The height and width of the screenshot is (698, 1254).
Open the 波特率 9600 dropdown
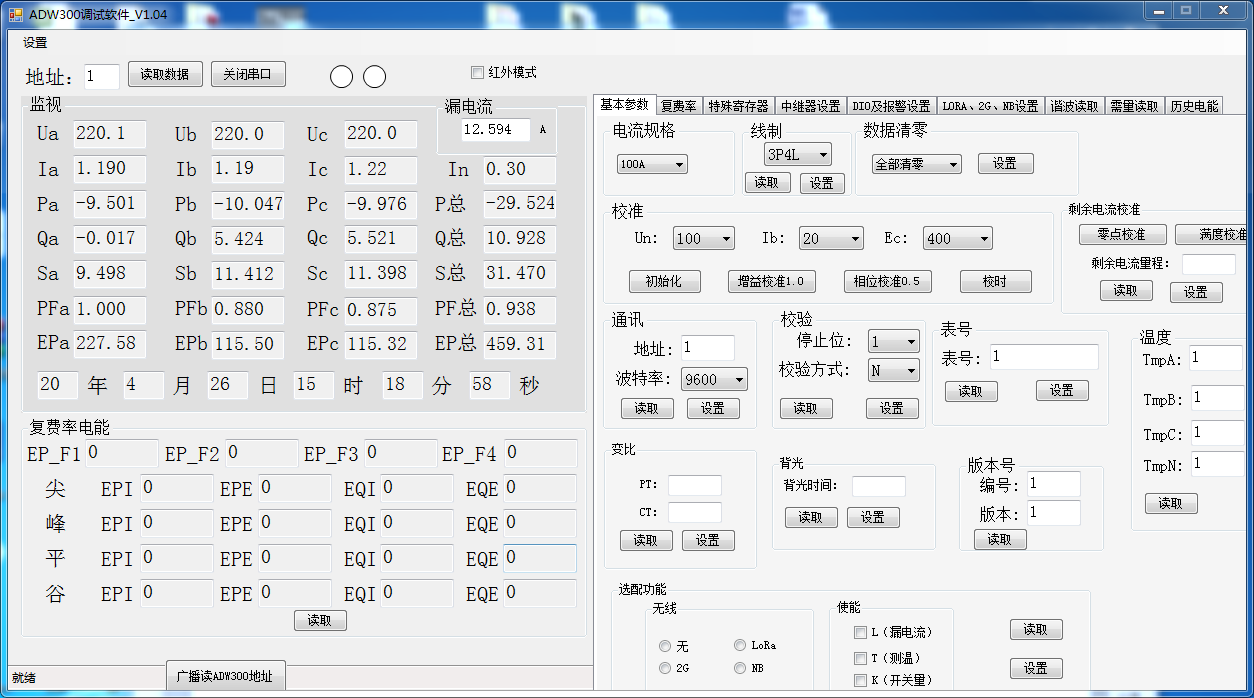click(714, 380)
